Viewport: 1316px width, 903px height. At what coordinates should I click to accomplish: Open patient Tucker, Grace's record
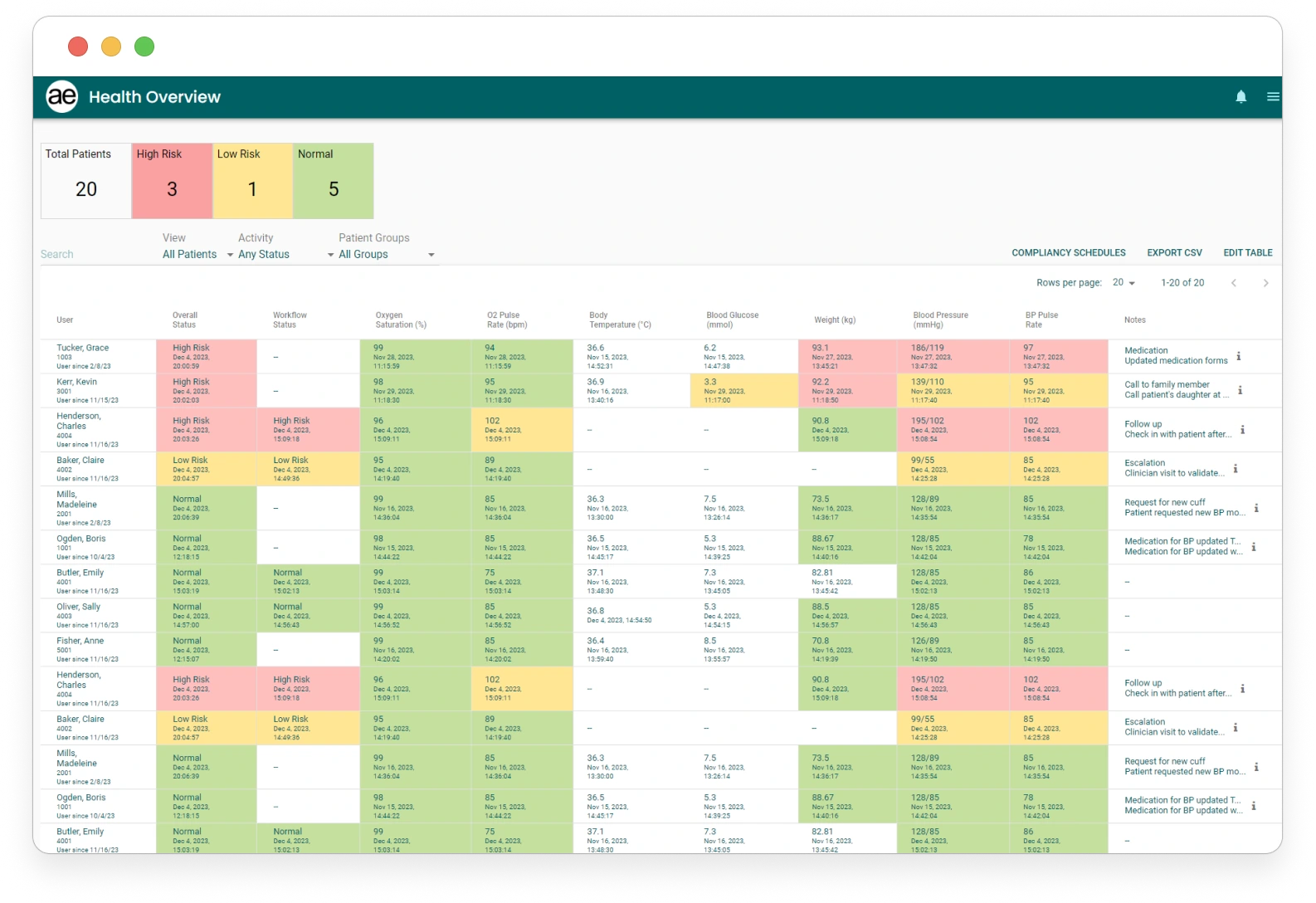click(82, 348)
